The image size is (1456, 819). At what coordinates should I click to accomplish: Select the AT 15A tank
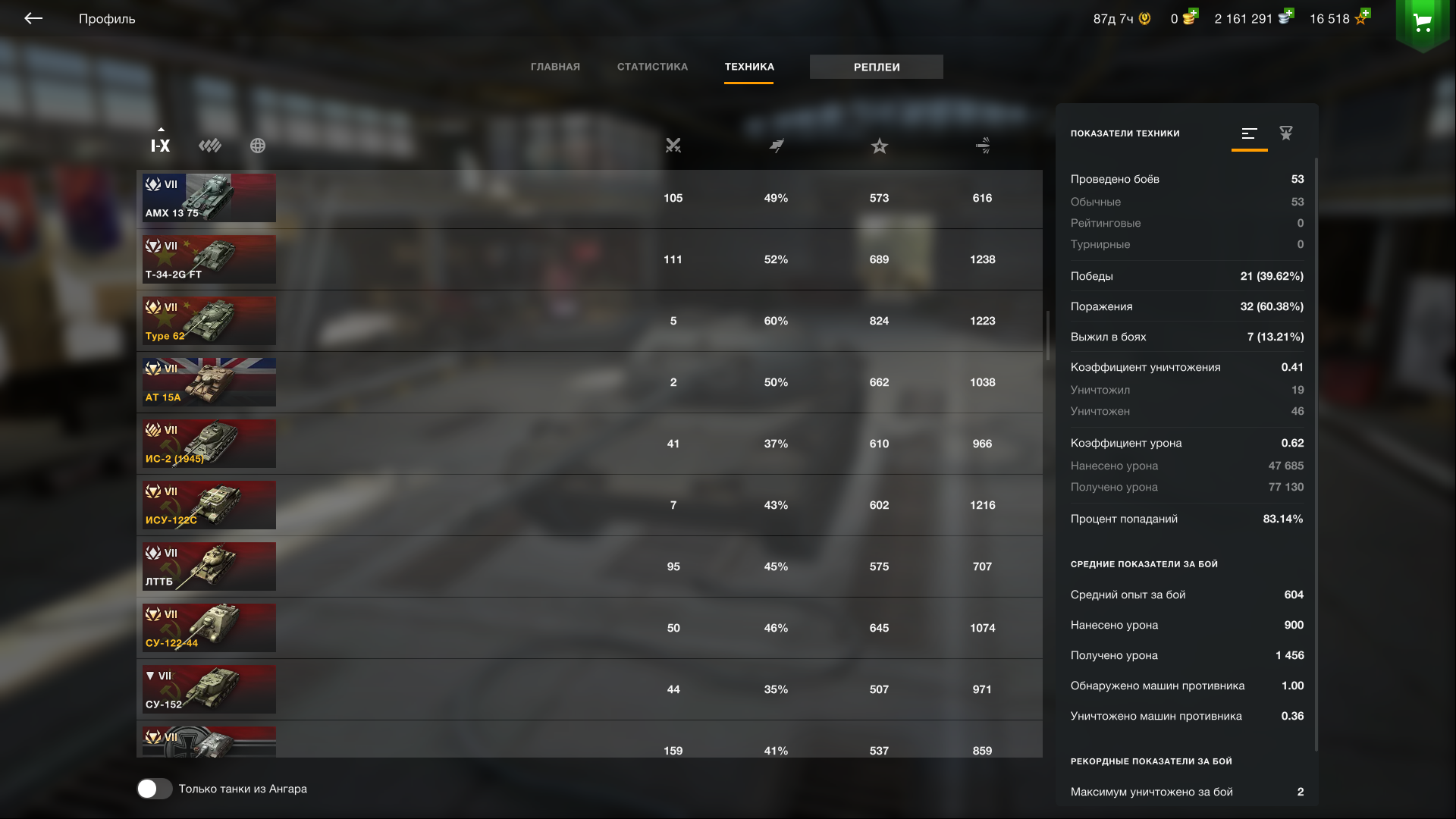[x=589, y=382]
